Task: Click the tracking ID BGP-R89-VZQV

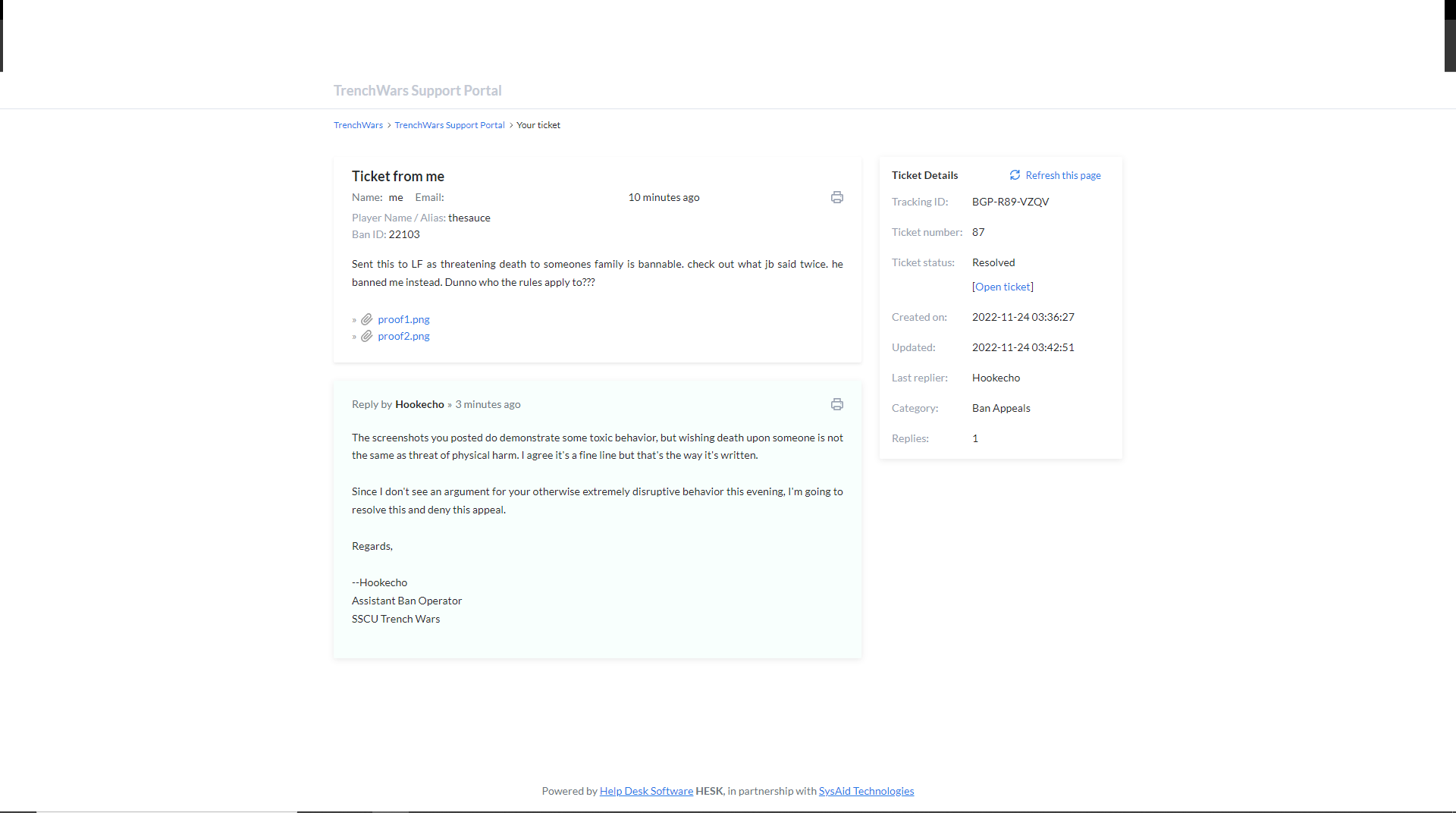Action: click(x=1010, y=202)
